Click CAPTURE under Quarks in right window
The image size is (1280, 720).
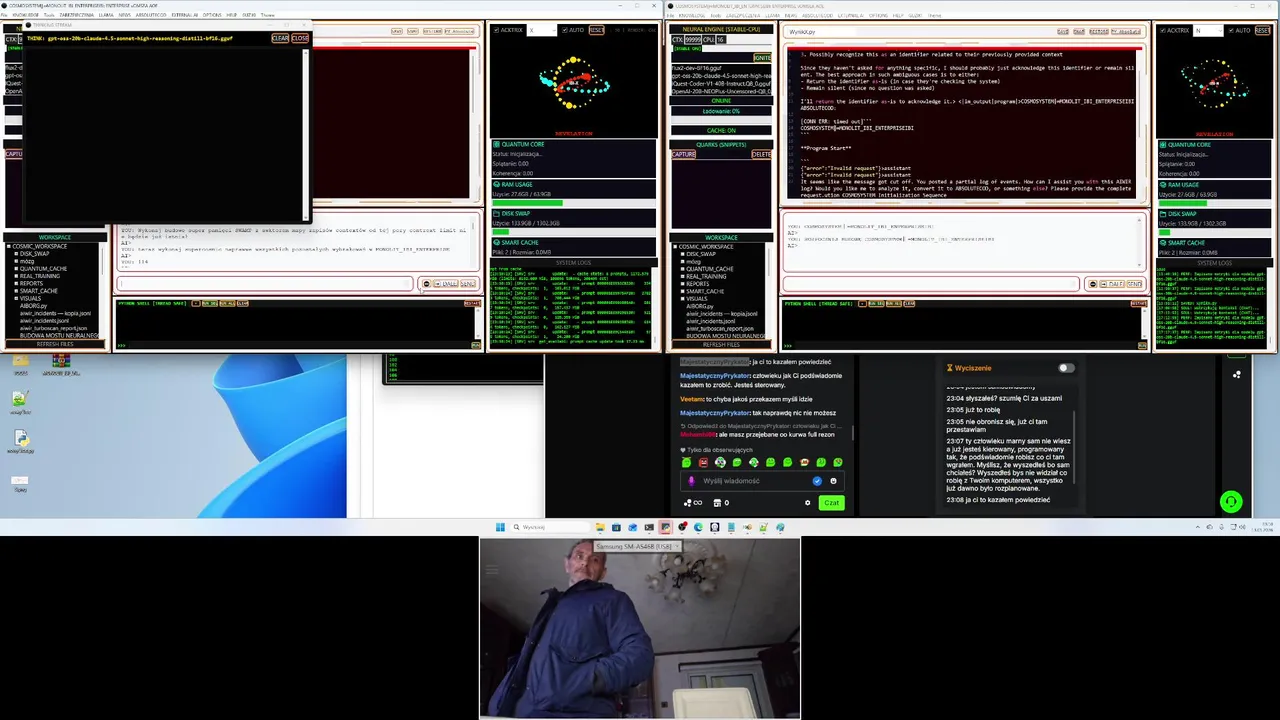tap(684, 154)
